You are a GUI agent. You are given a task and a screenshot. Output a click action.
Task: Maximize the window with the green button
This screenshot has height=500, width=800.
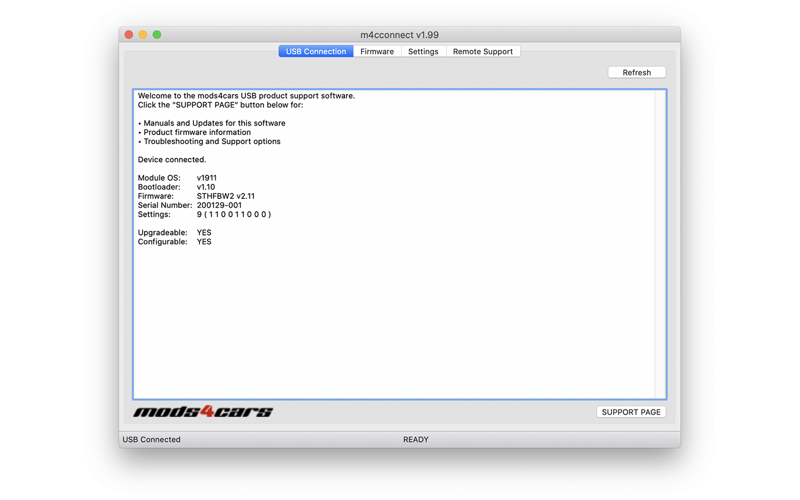[157, 35]
